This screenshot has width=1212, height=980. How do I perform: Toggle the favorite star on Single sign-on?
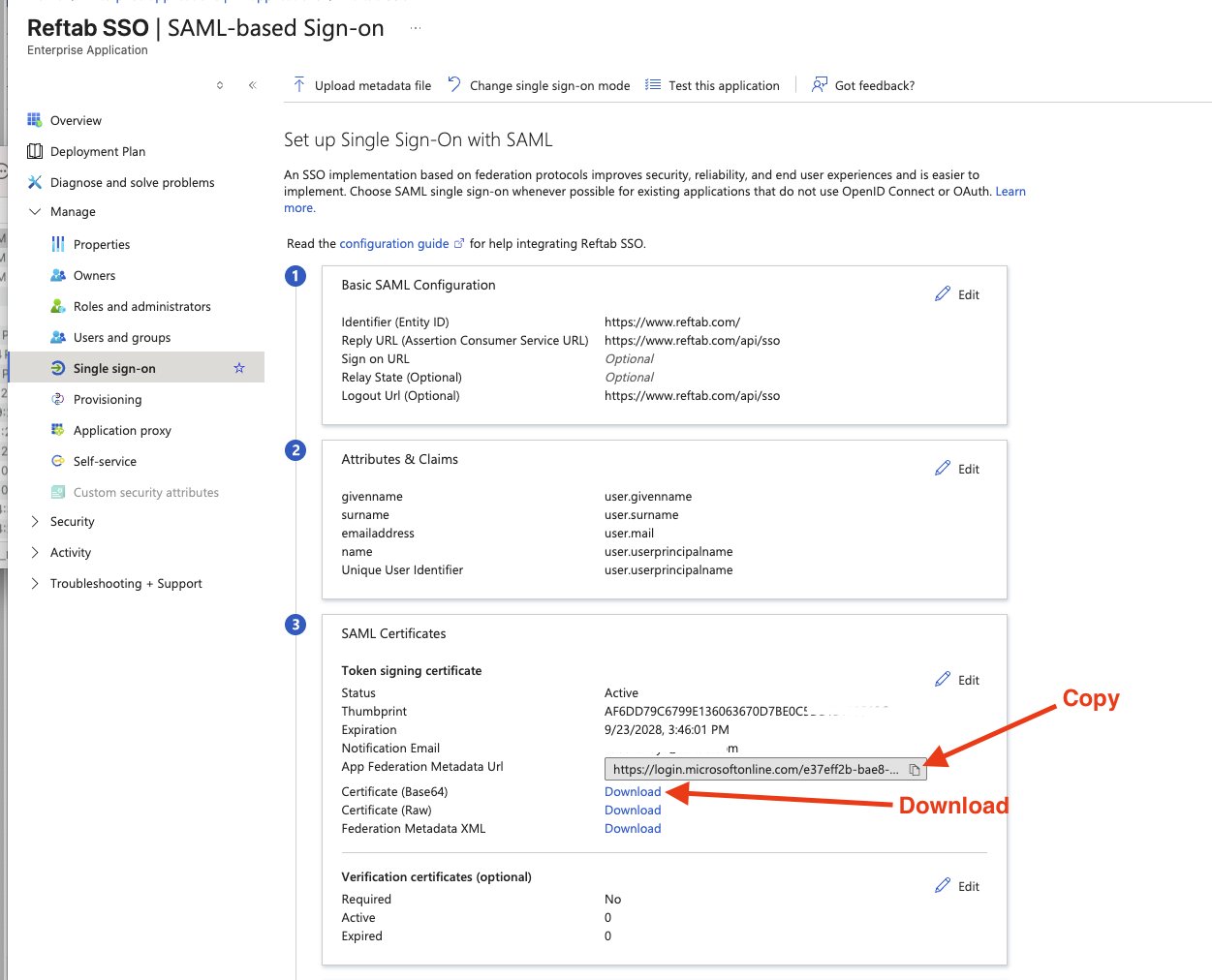(237, 368)
